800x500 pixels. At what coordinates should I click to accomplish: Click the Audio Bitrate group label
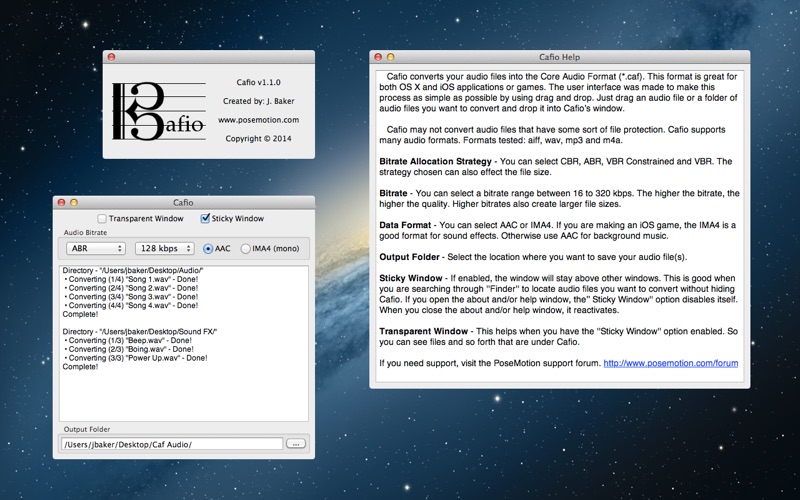[85, 232]
